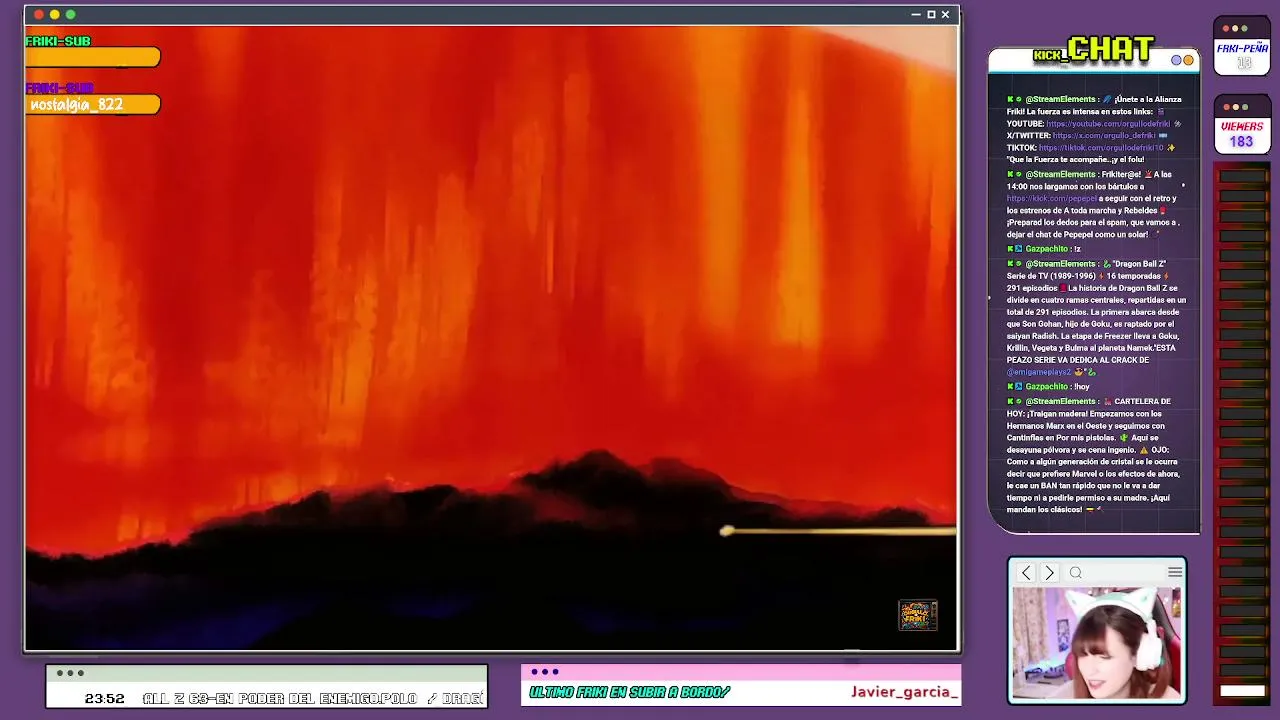Close the video window with the X icon
This screenshot has width=1280, height=720.
coord(945,15)
